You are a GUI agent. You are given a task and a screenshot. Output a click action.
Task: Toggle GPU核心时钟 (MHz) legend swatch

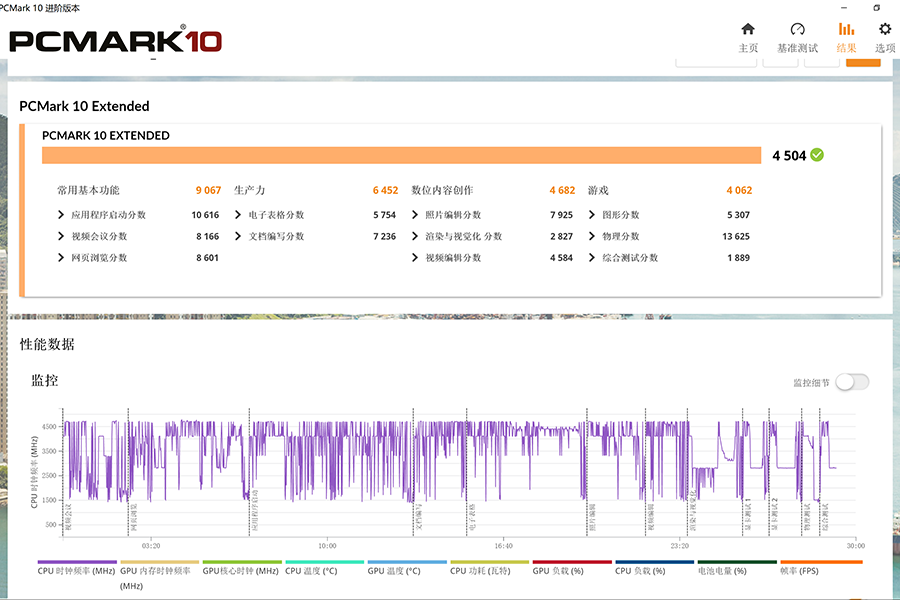242,562
